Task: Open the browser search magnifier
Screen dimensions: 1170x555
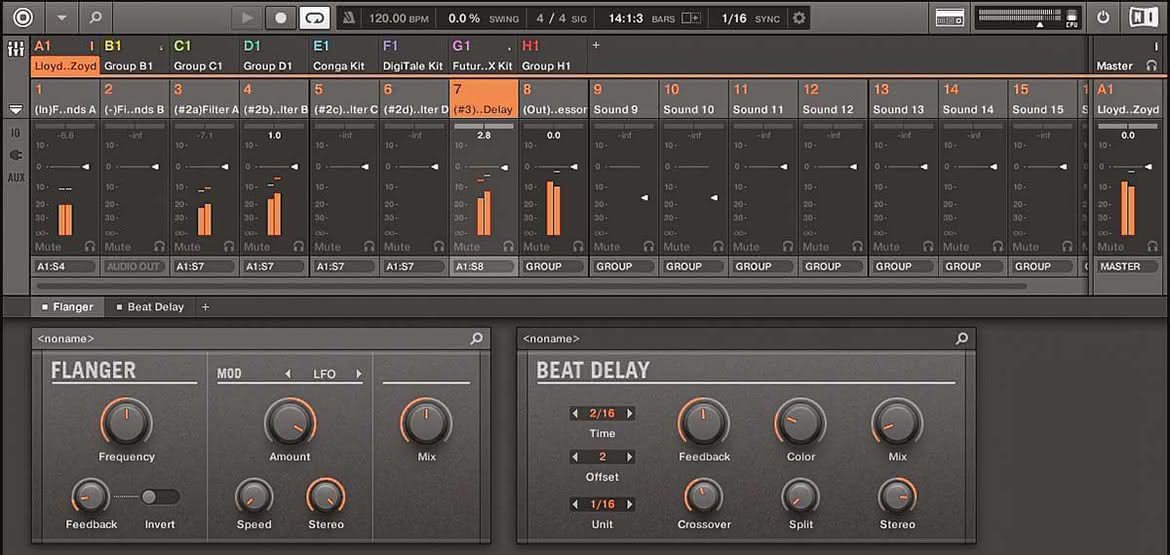Action: pos(96,17)
